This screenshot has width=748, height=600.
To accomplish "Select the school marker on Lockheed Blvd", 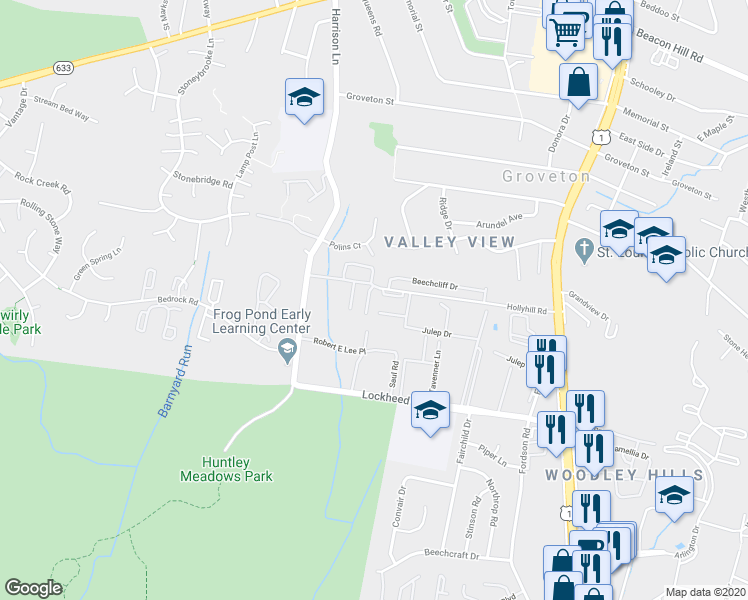I will 430,413.
